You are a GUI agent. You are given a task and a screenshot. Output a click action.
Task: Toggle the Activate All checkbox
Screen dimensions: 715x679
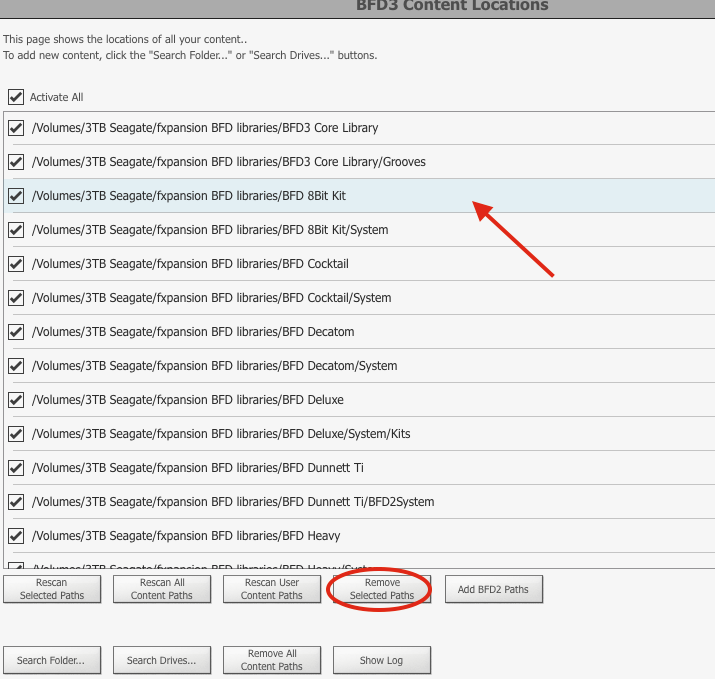16,97
